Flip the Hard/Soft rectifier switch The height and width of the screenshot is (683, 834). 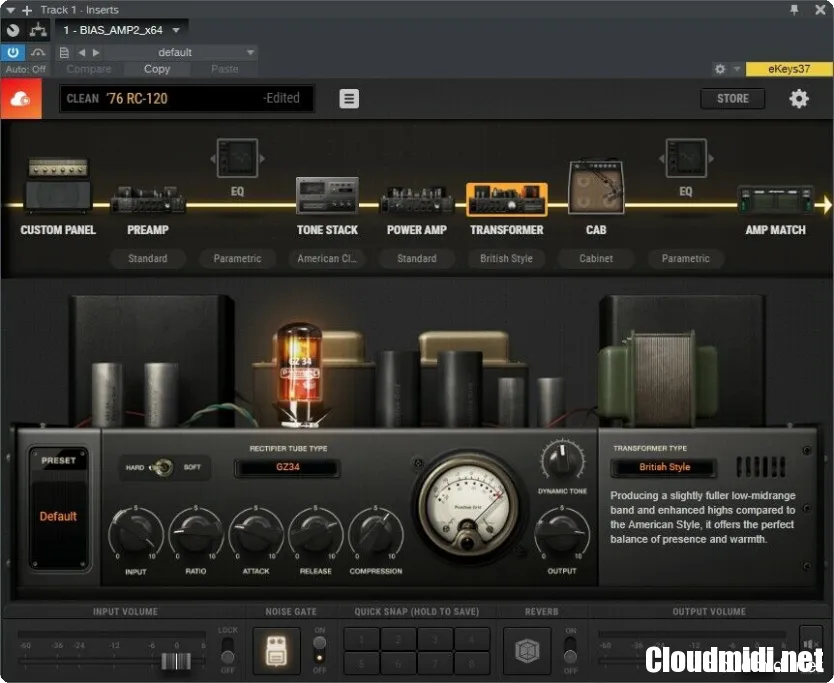164,468
